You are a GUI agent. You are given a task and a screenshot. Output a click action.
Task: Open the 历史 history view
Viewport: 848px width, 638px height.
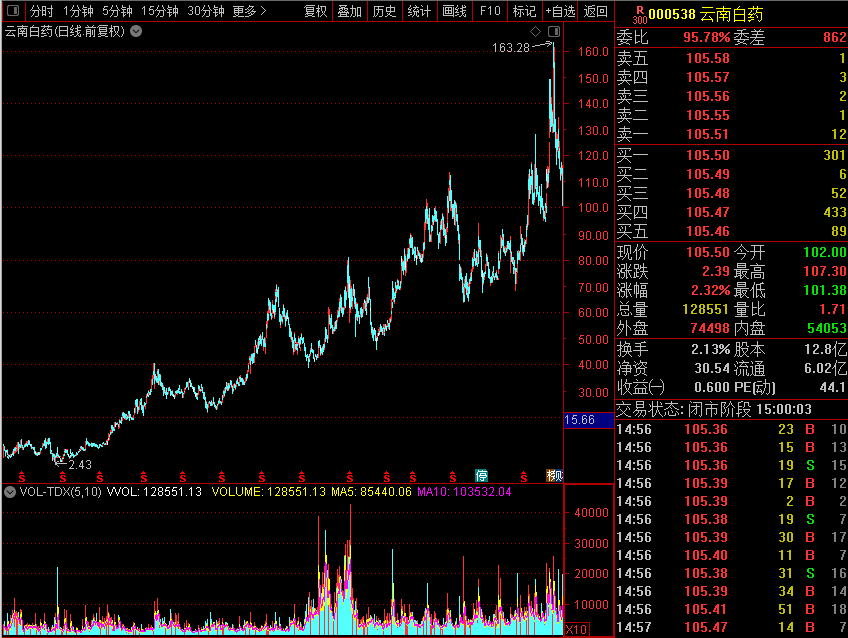384,11
